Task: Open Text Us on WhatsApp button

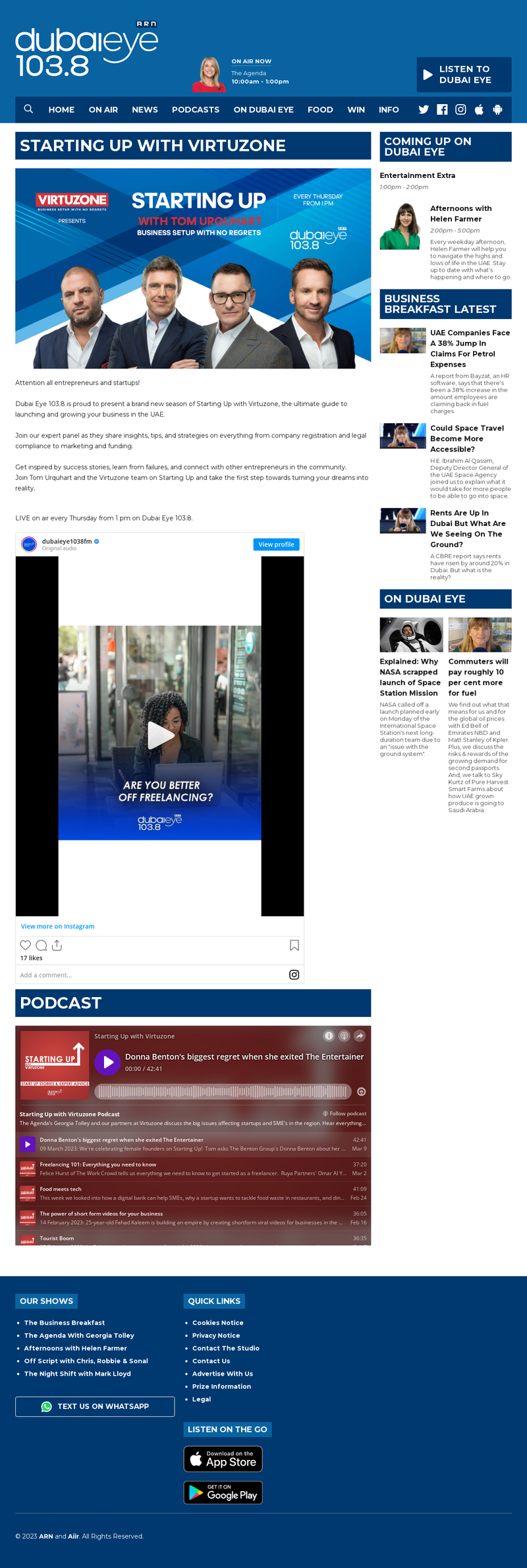Action: point(95,1406)
